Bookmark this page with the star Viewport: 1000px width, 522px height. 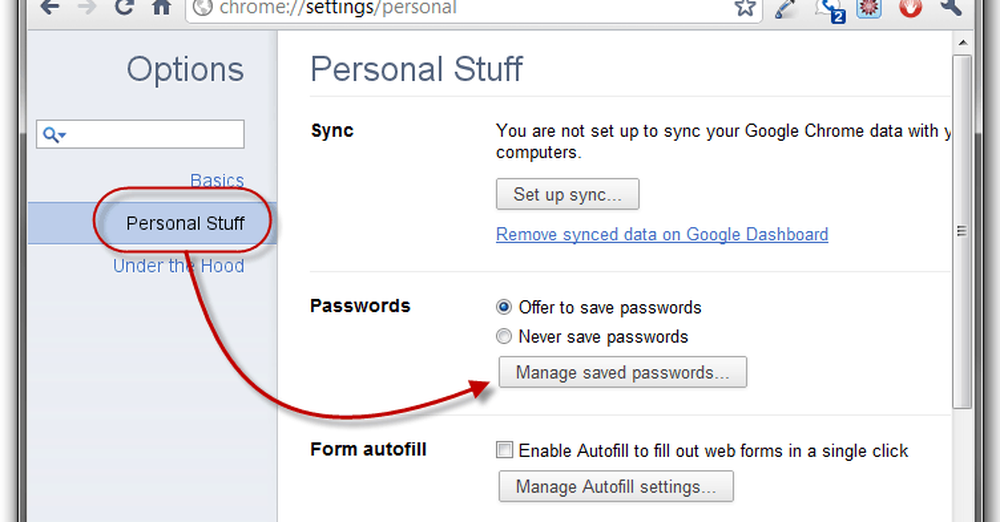745,8
